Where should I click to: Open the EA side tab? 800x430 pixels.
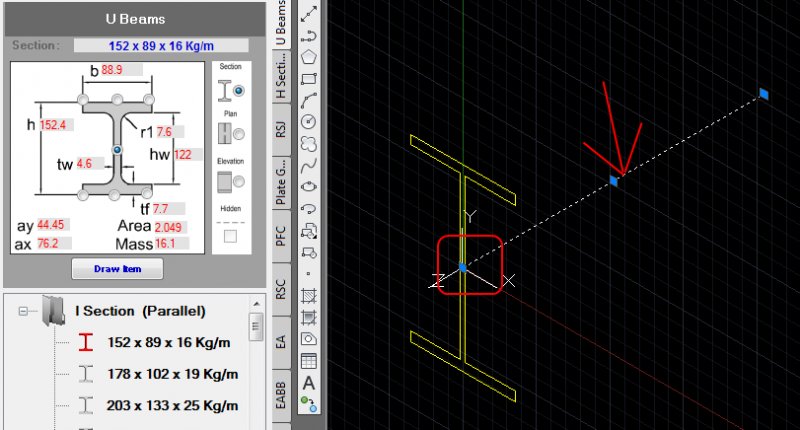click(281, 341)
